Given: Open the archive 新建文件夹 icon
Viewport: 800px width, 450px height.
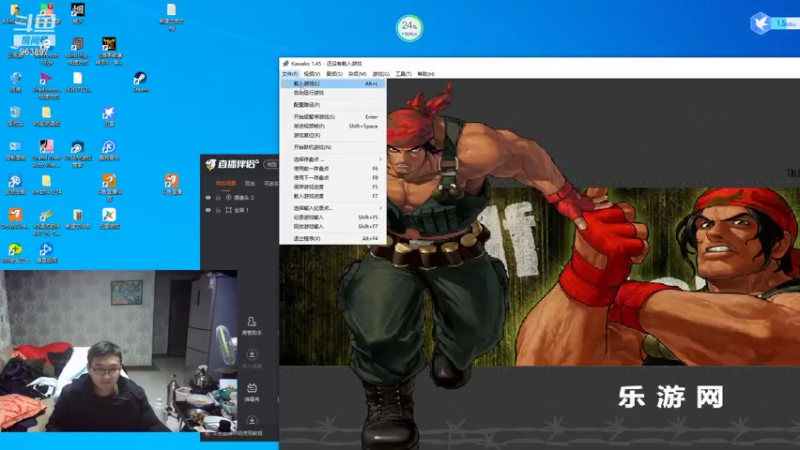Looking at the screenshot, I should point(78,218).
